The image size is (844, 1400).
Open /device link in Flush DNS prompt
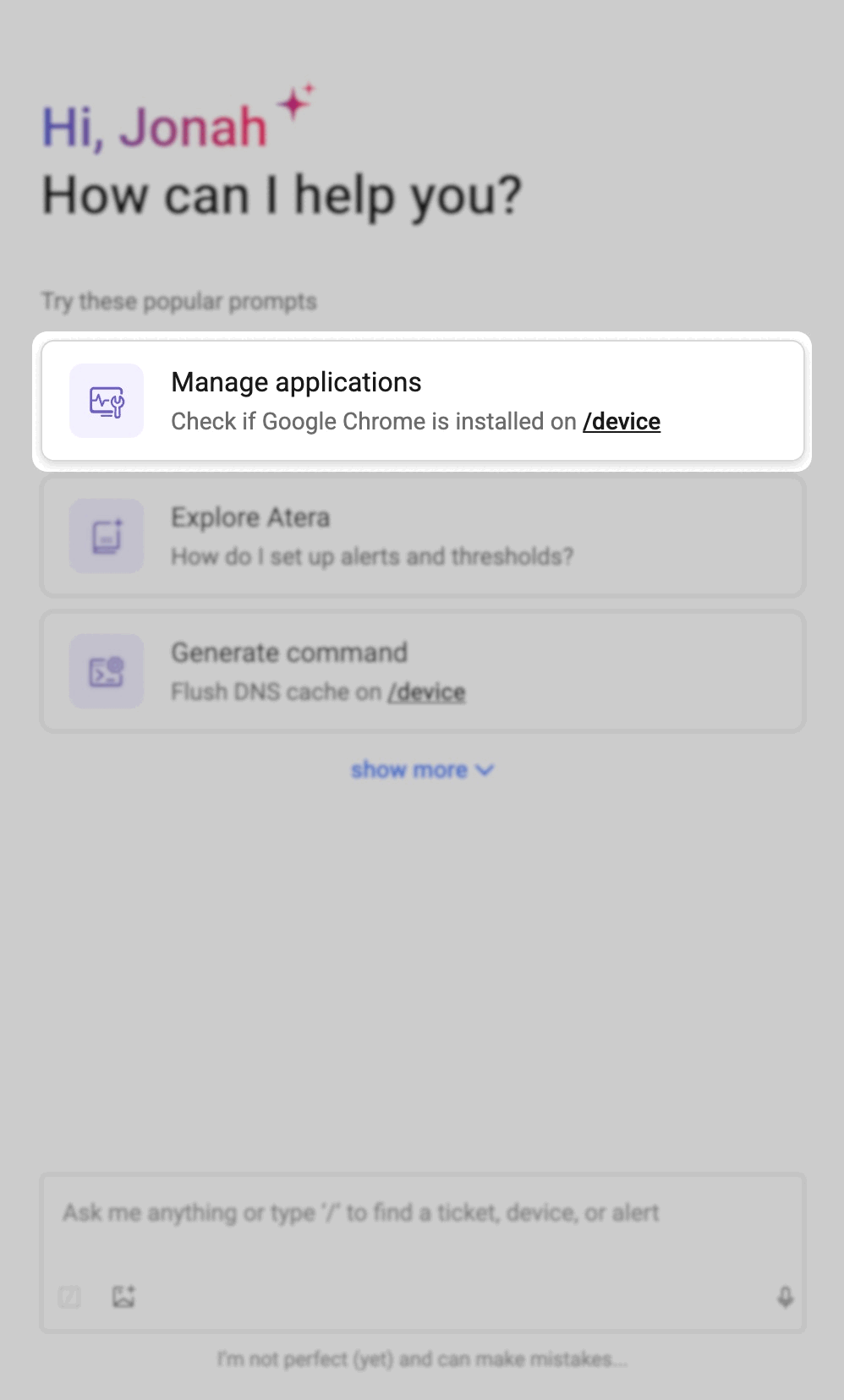click(x=426, y=692)
